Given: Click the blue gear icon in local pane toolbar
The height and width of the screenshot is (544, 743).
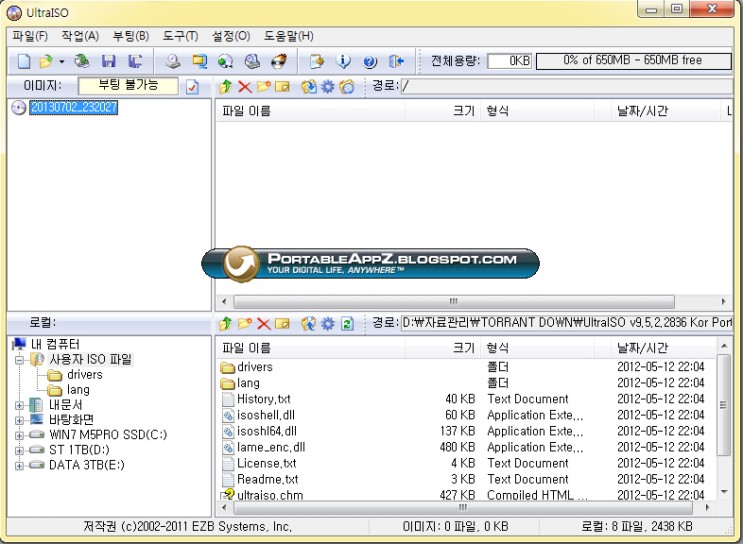Looking at the screenshot, I should (x=328, y=324).
